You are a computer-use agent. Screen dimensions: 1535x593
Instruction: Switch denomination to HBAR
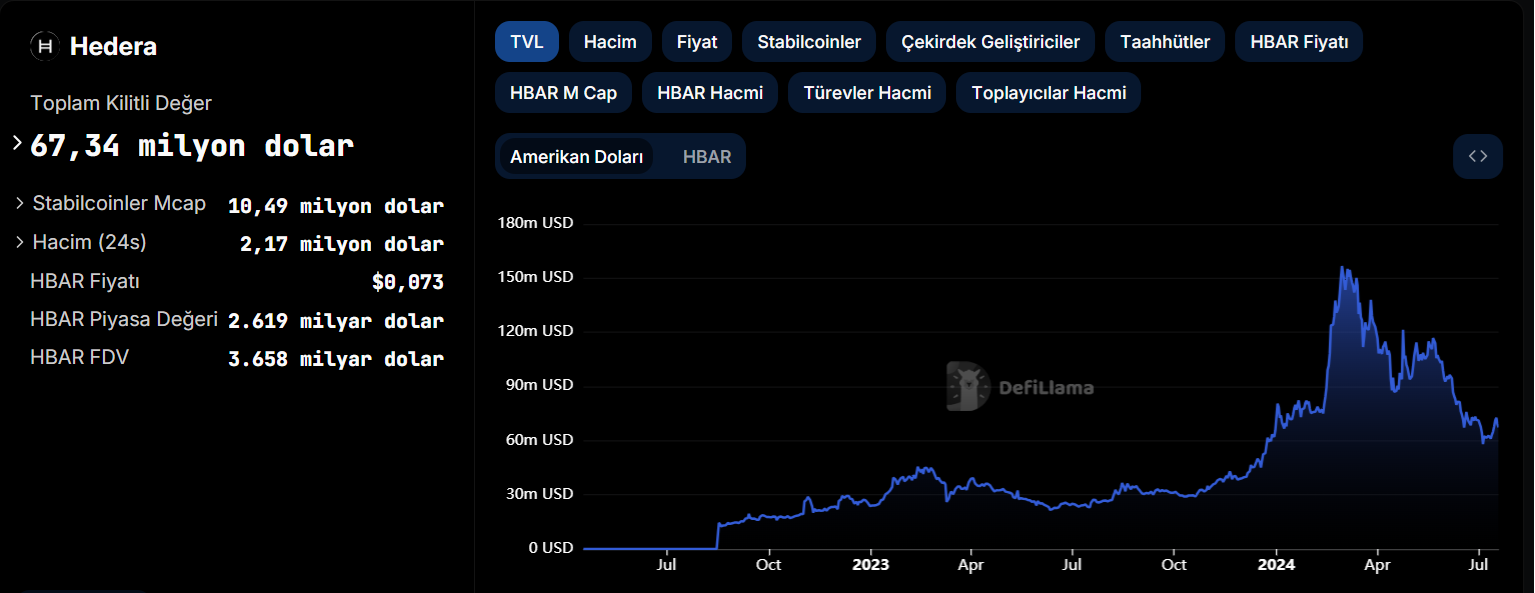[707, 157]
